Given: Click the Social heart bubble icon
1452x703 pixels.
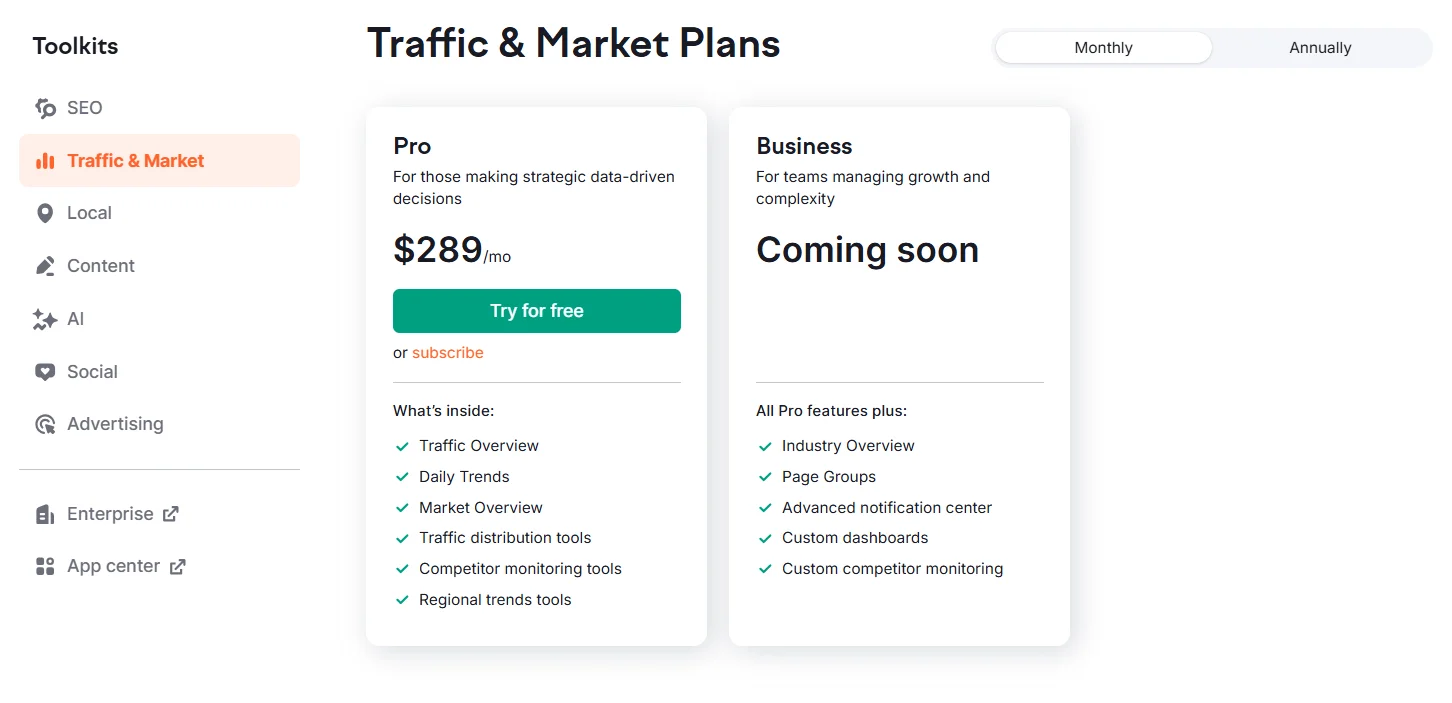Looking at the screenshot, I should pyautogui.click(x=45, y=372).
